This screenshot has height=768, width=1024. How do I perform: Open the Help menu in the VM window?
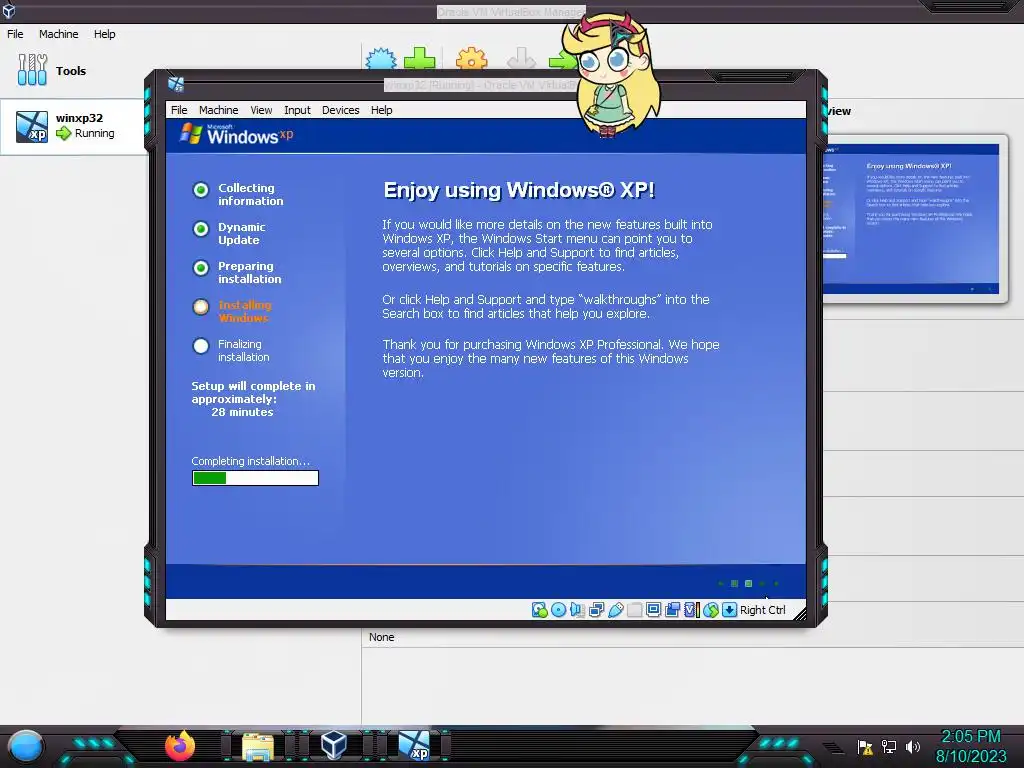(x=381, y=110)
